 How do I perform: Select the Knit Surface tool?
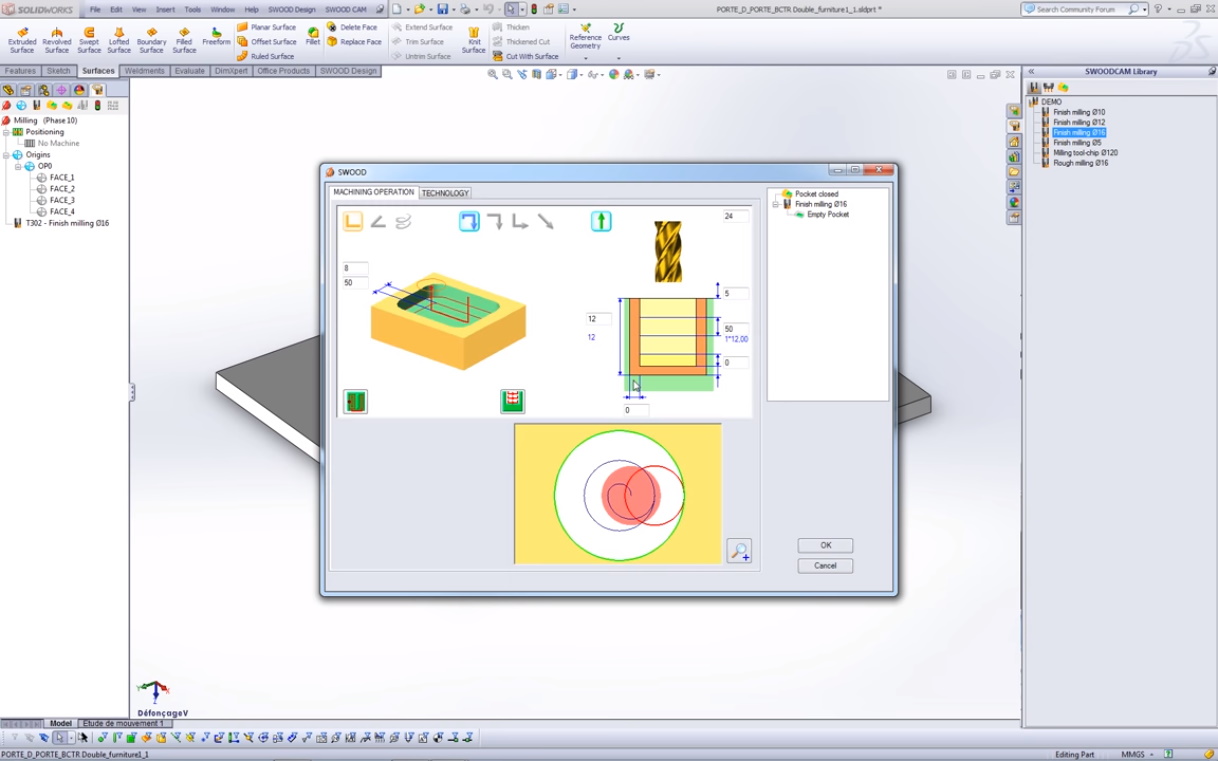[473, 40]
